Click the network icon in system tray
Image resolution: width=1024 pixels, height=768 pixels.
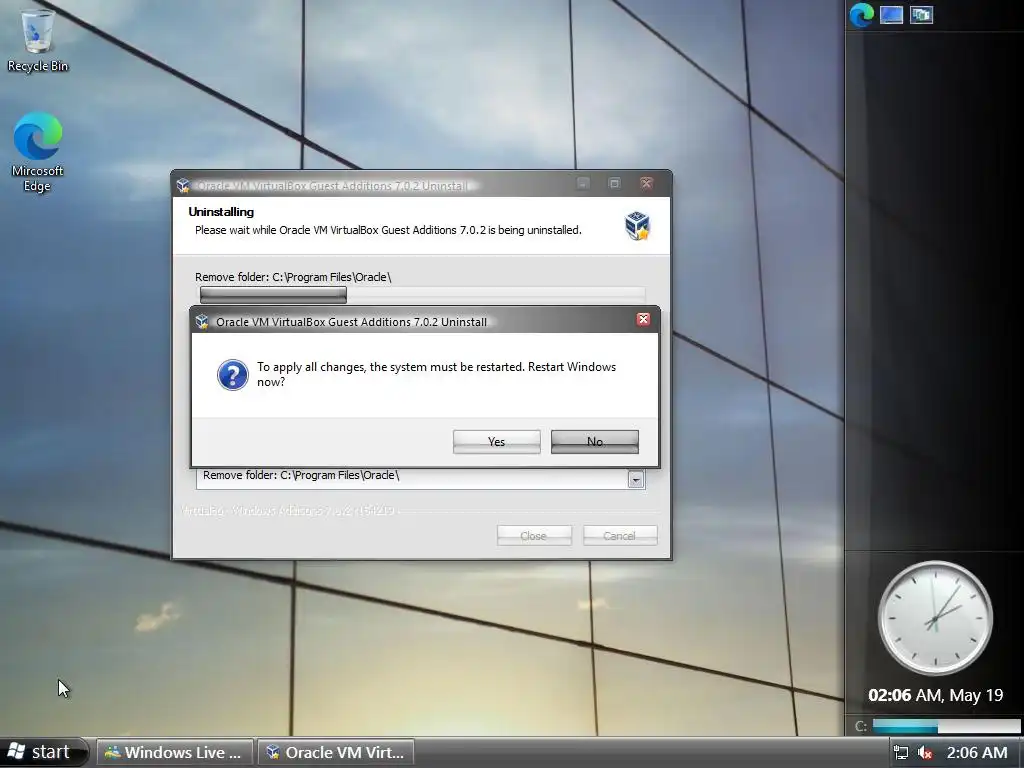(x=901, y=752)
